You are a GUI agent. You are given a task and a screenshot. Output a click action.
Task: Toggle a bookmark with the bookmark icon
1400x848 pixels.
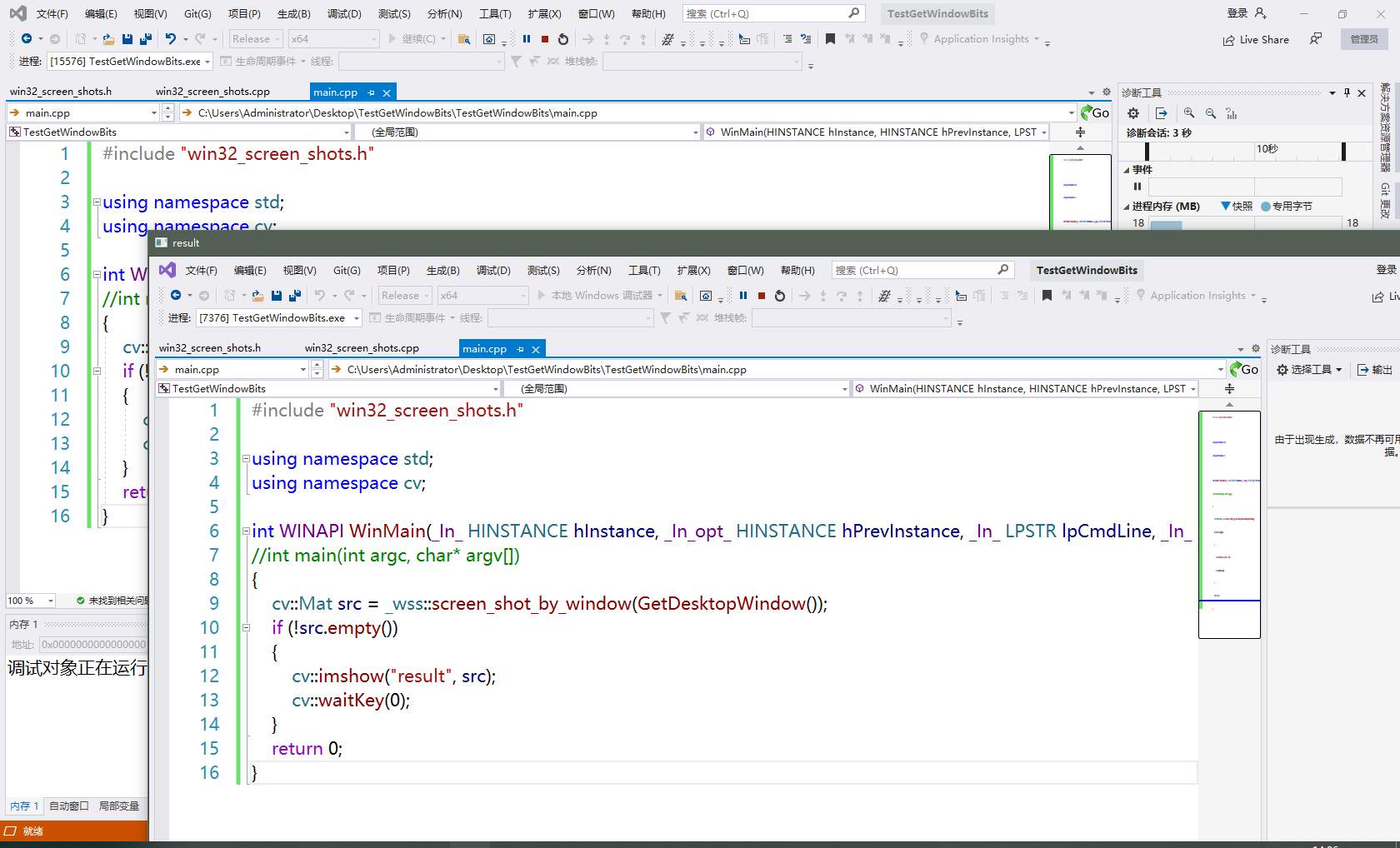pyautogui.click(x=830, y=38)
